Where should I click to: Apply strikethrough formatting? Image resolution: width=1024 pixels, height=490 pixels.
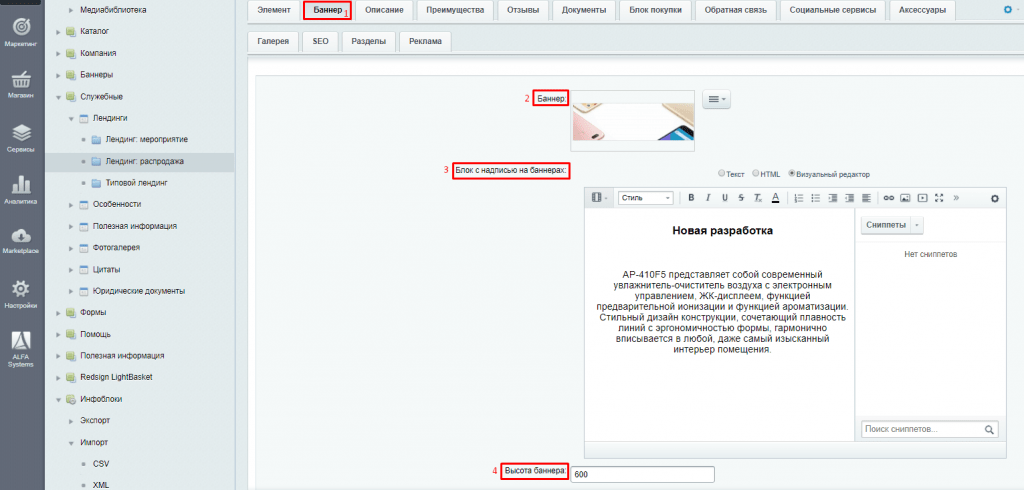741,198
